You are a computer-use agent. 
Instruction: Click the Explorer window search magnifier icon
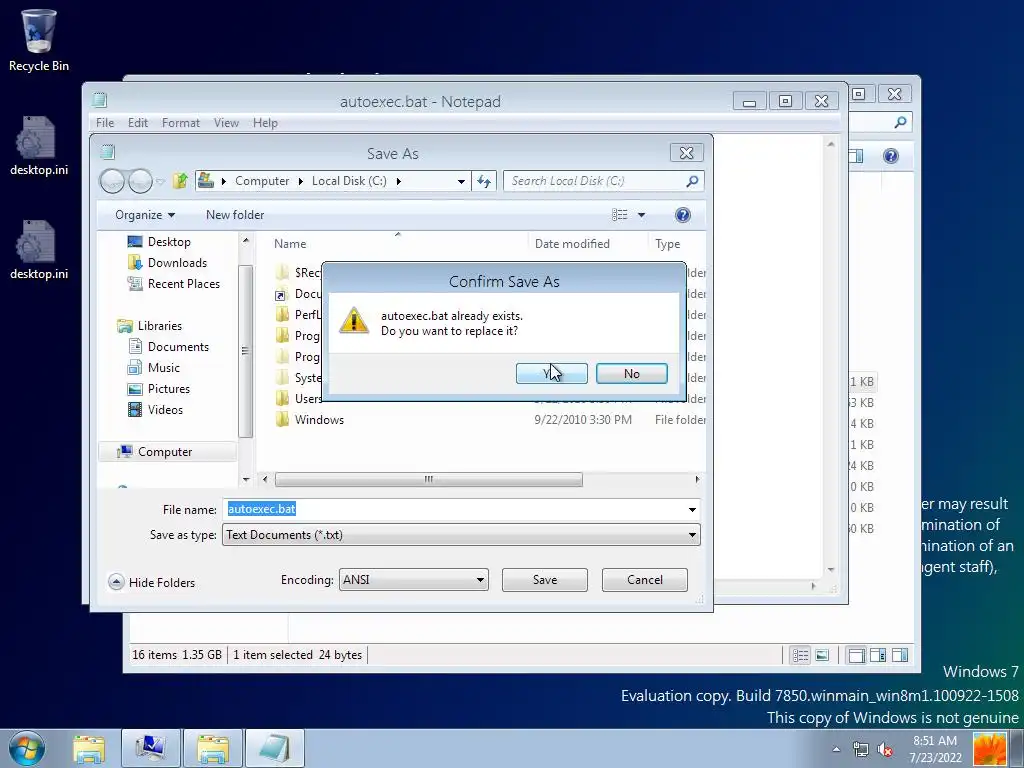[x=900, y=122]
